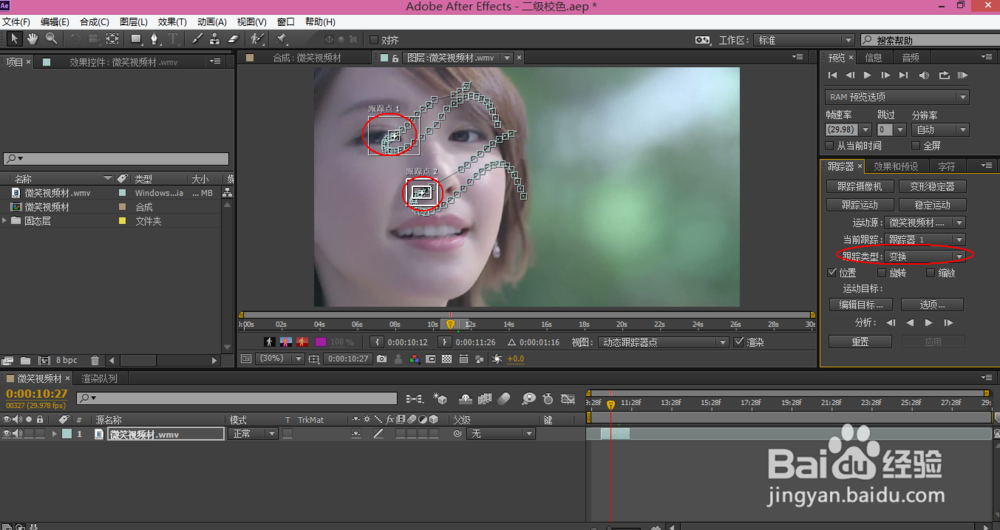Open the Project panel flyout menu
The height and width of the screenshot is (530, 1000).
(216, 62)
